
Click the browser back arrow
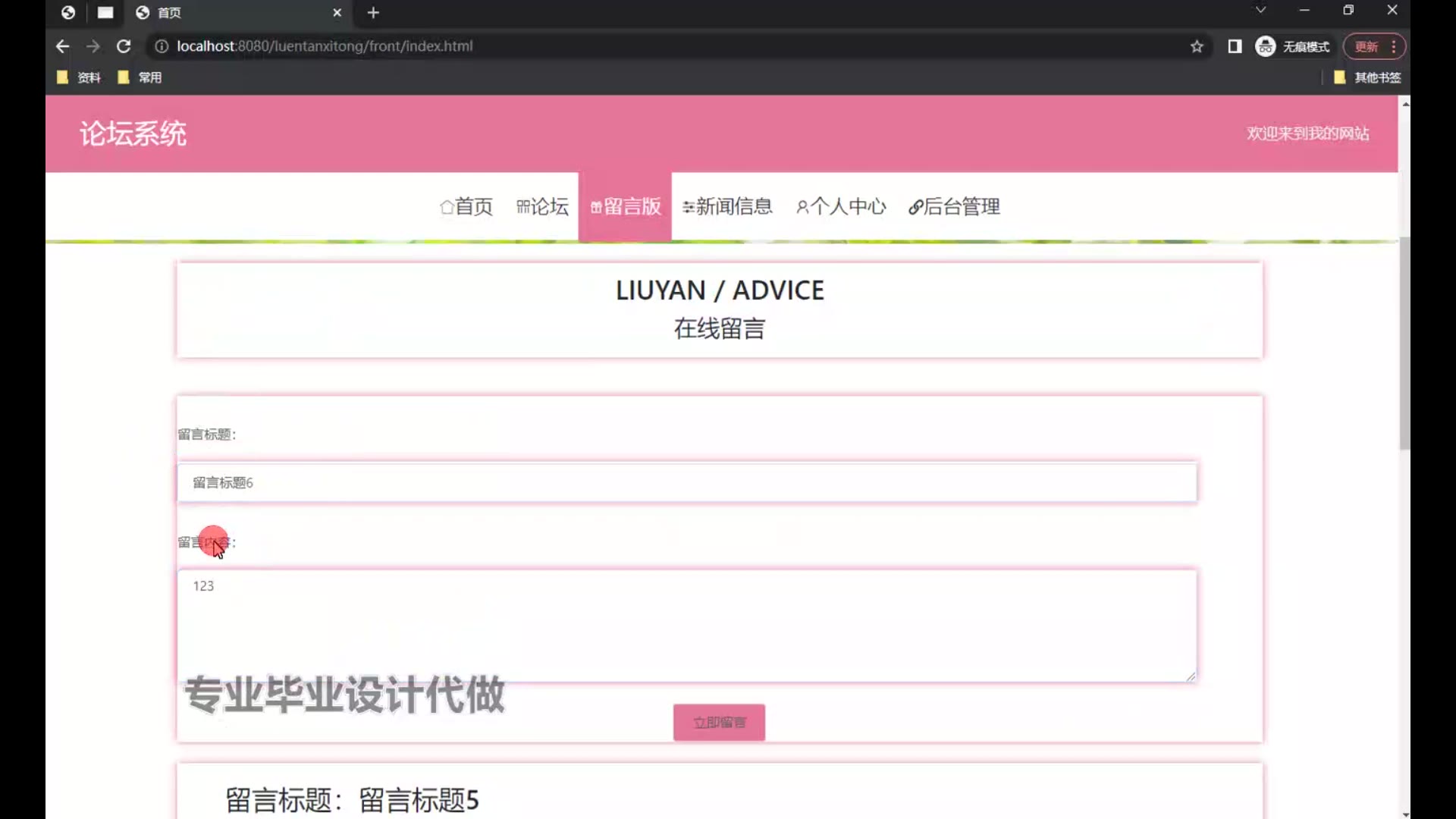pyautogui.click(x=62, y=46)
